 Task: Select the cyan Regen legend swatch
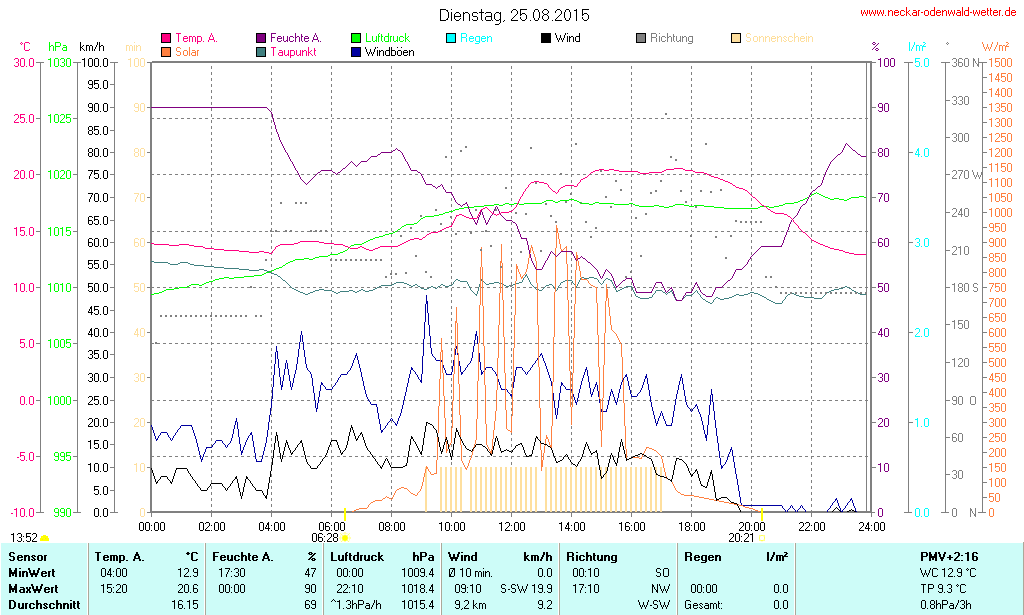click(451, 38)
